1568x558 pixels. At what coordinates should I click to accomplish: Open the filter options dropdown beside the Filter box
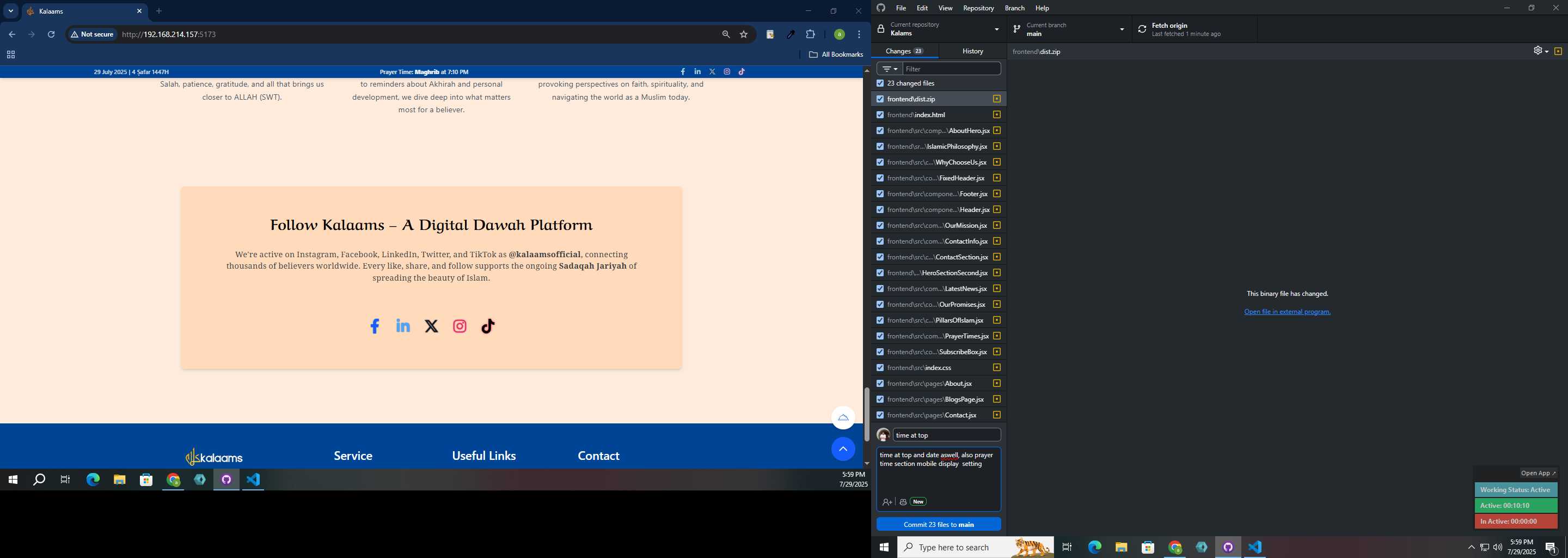[889, 69]
